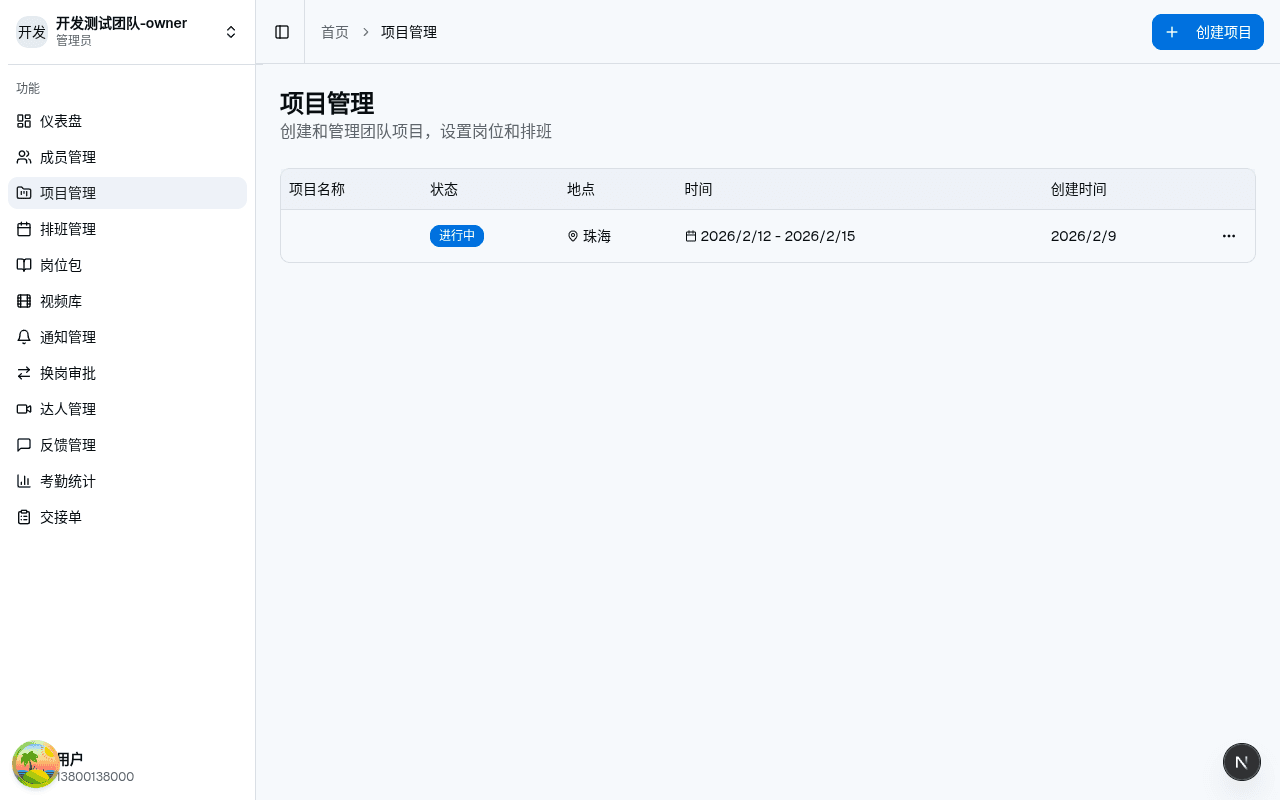The width and height of the screenshot is (1280, 800).
Task: Open 排班管理 scheduling management
Action: click(68, 229)
